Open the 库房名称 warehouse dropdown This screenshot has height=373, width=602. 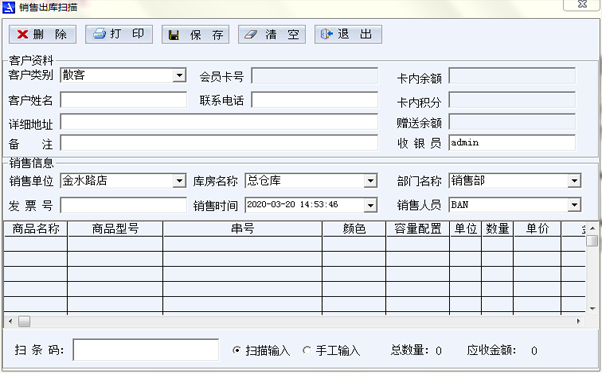[370, 181]
